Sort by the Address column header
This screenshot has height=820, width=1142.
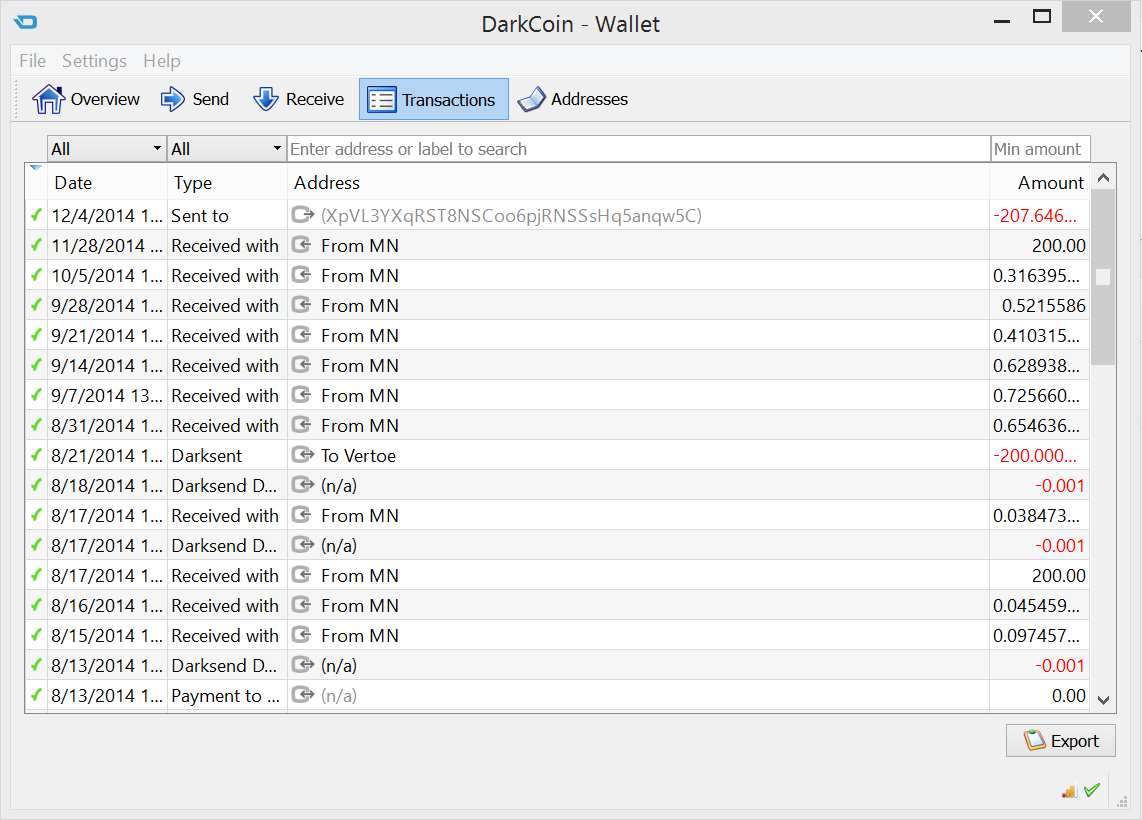coord(638,182)
